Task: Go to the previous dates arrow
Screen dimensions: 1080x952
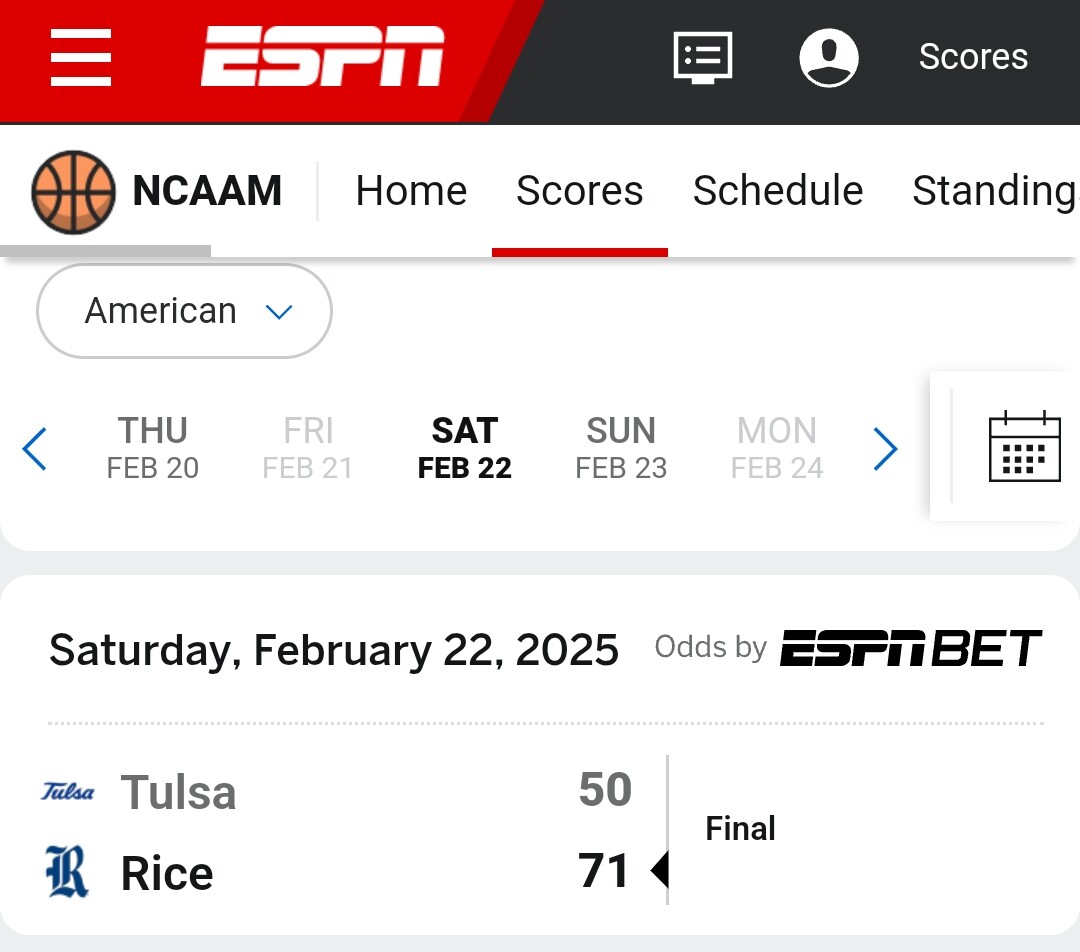Action: pyautogui.click(x=35, y=449)
